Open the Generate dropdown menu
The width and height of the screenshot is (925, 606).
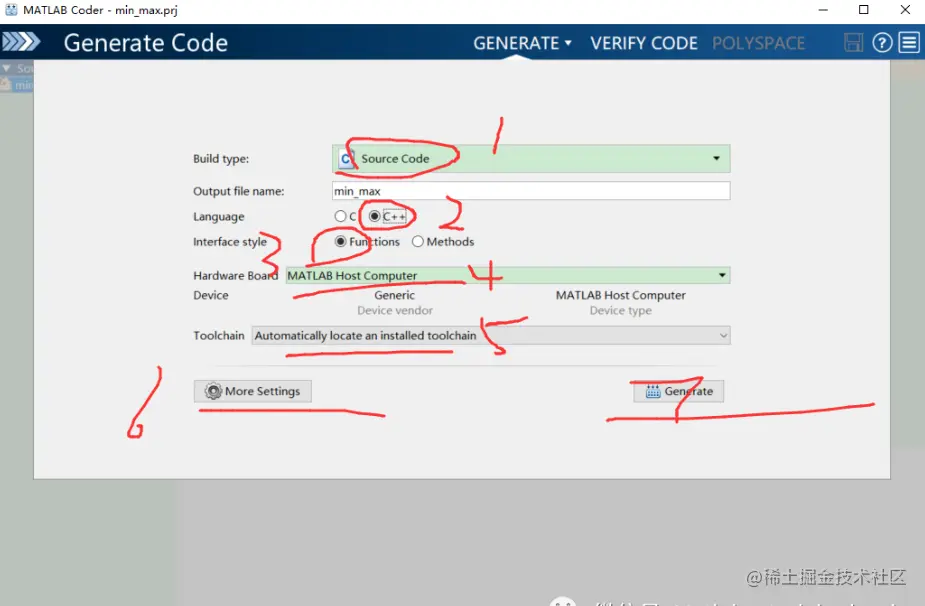click(x=522, y=43)
